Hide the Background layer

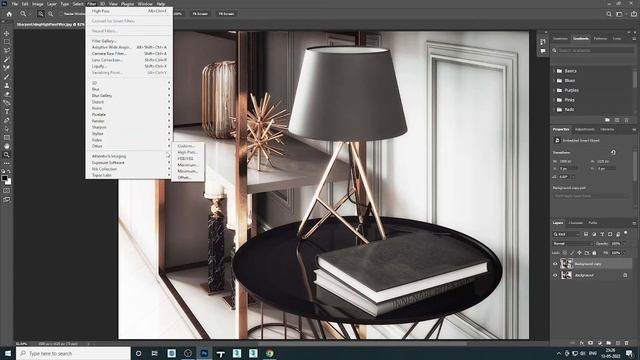tap(555, 276)
